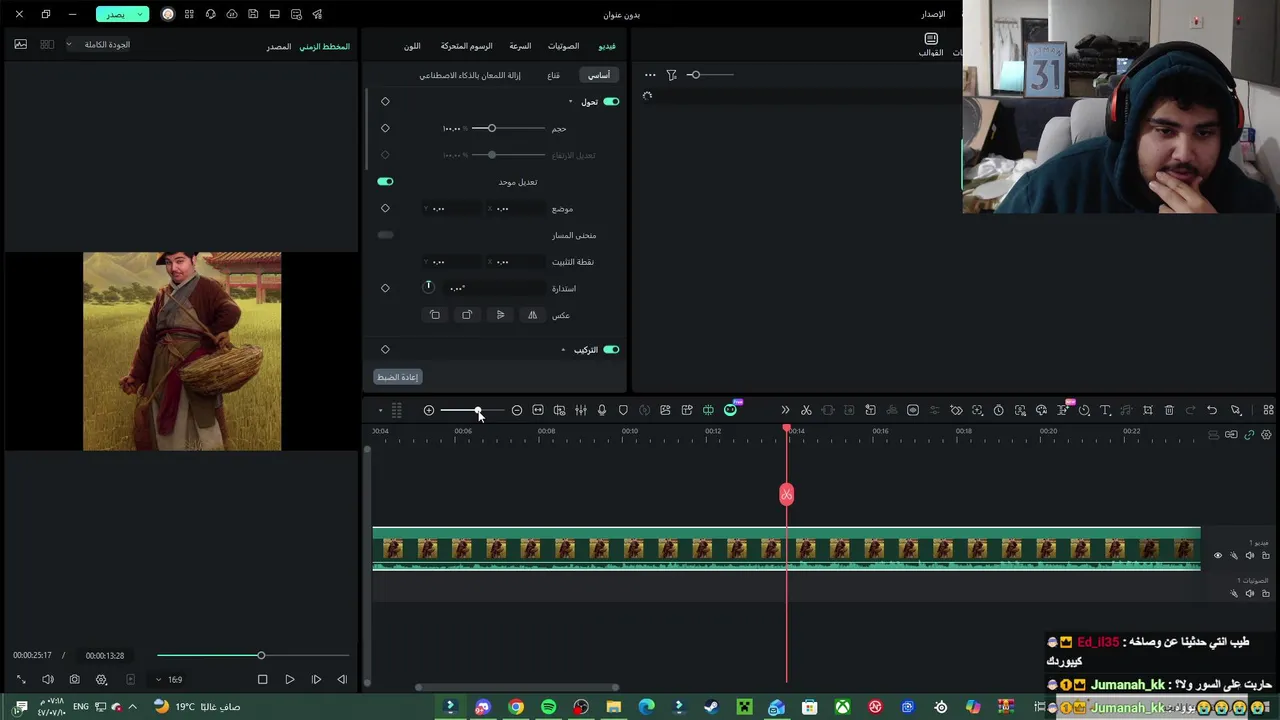Viewport: 1280px width, 720px height.
Task: Click the timeline zoom slider handle
Action: tap(478, 410)
